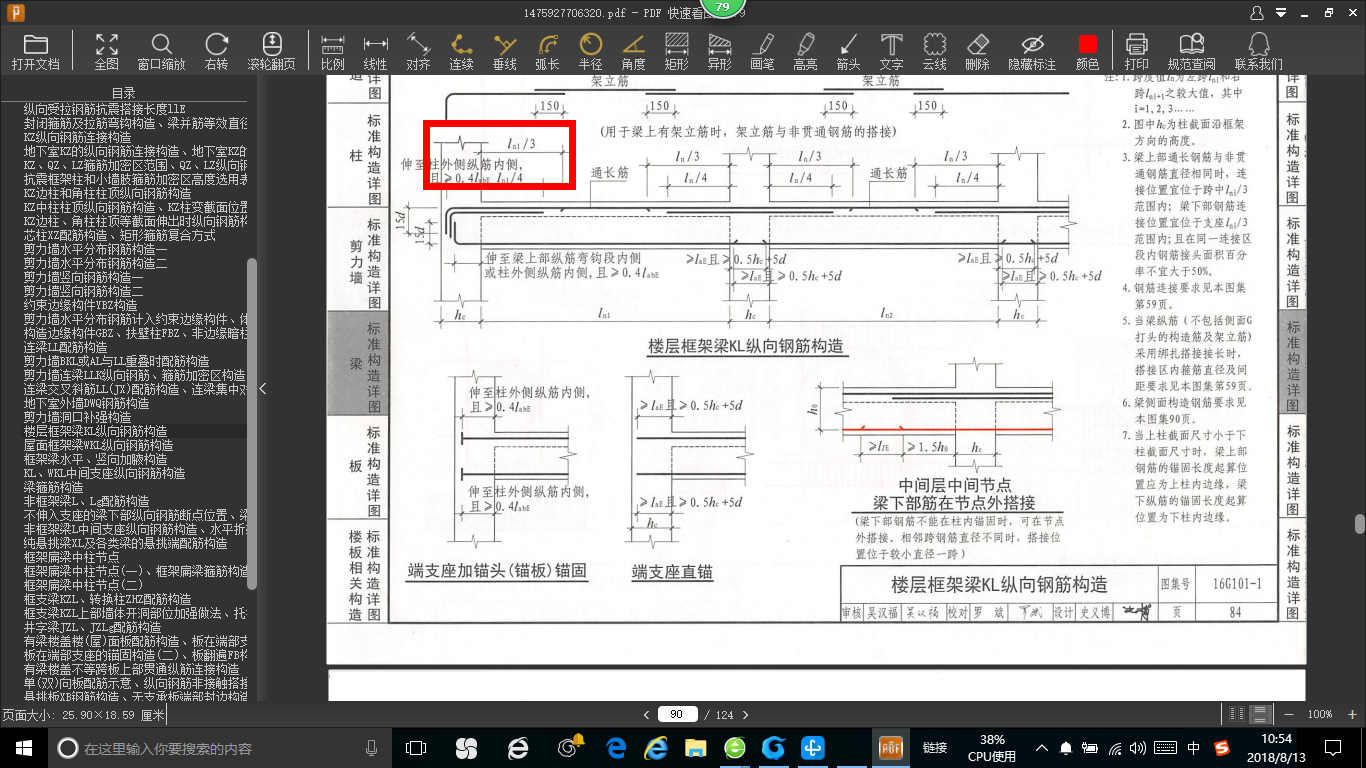Open outline entry 梁箍筋构造
1366x768 pixels.
53,487
